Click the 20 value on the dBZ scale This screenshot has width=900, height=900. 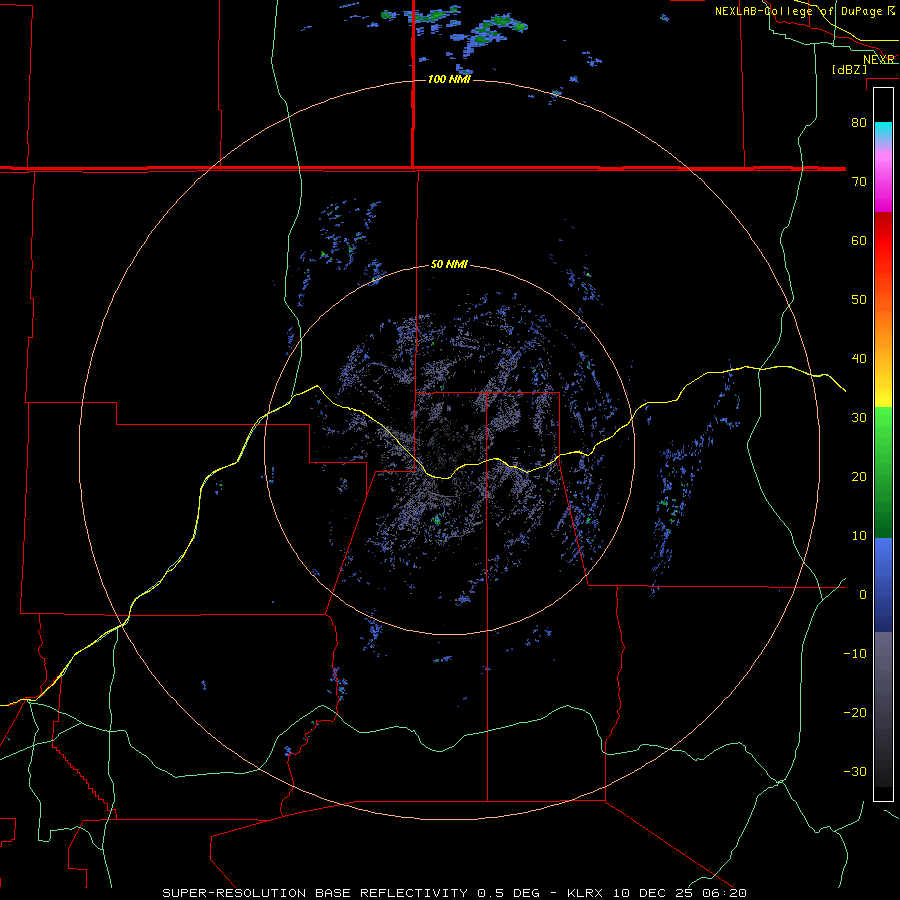(859, 476)
